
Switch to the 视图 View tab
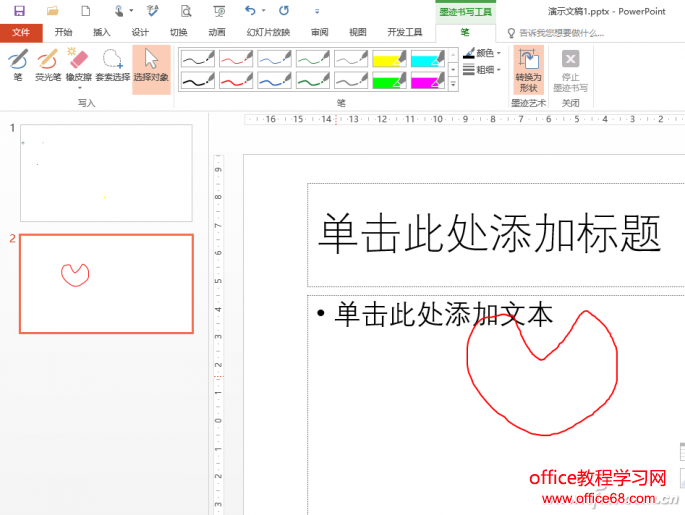tap(358, 32)
